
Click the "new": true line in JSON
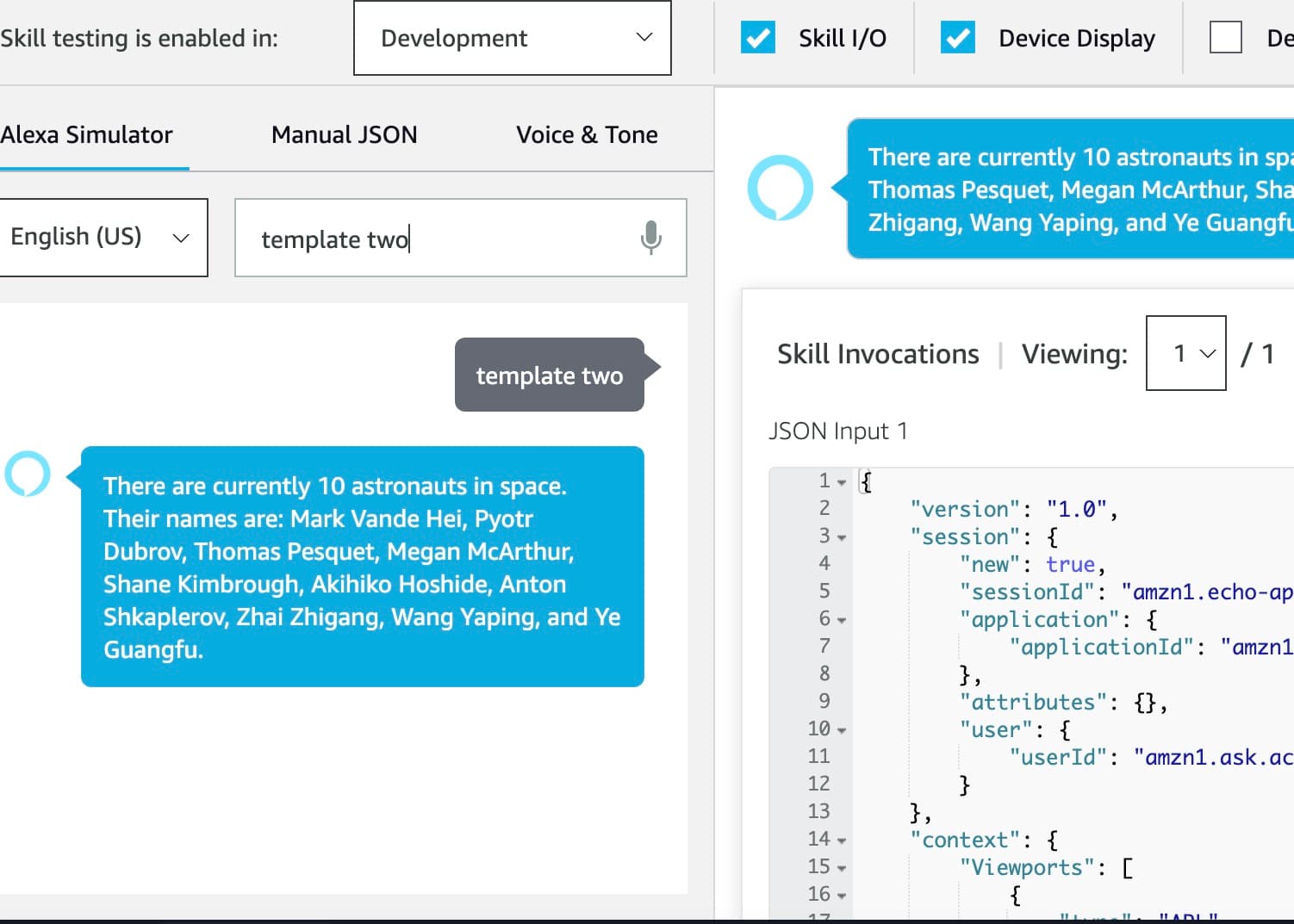[1033, 564]
